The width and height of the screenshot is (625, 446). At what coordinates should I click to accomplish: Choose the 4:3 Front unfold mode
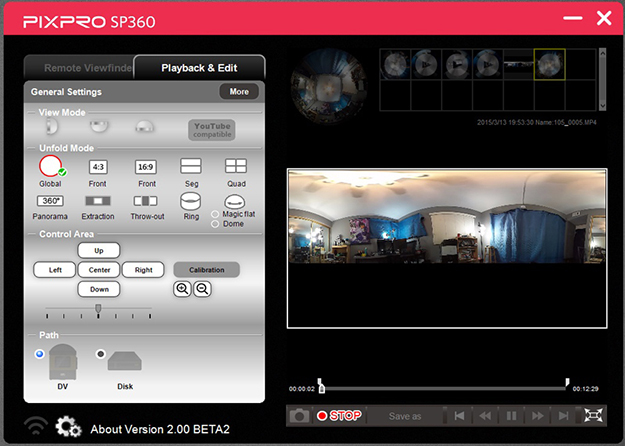pyautogui.click(x=98, y=167)
